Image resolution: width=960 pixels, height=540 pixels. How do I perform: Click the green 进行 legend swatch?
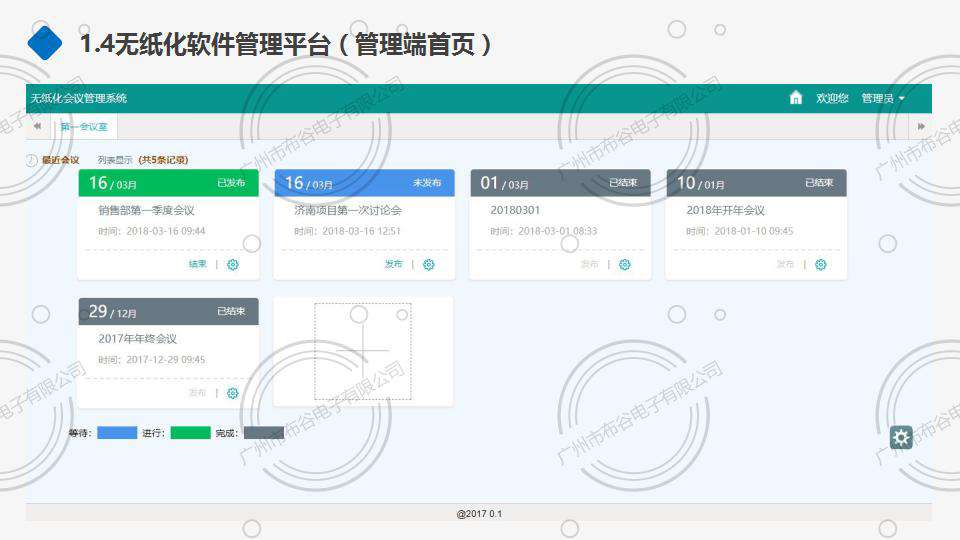190,433
